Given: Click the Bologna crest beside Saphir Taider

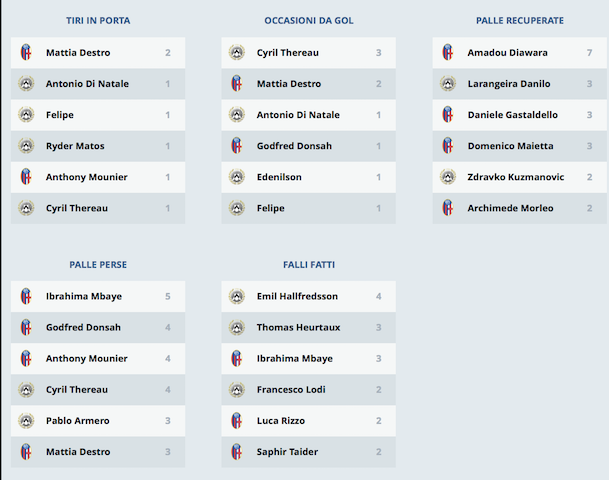Looking at the screenshot, I should pos(237,452).
